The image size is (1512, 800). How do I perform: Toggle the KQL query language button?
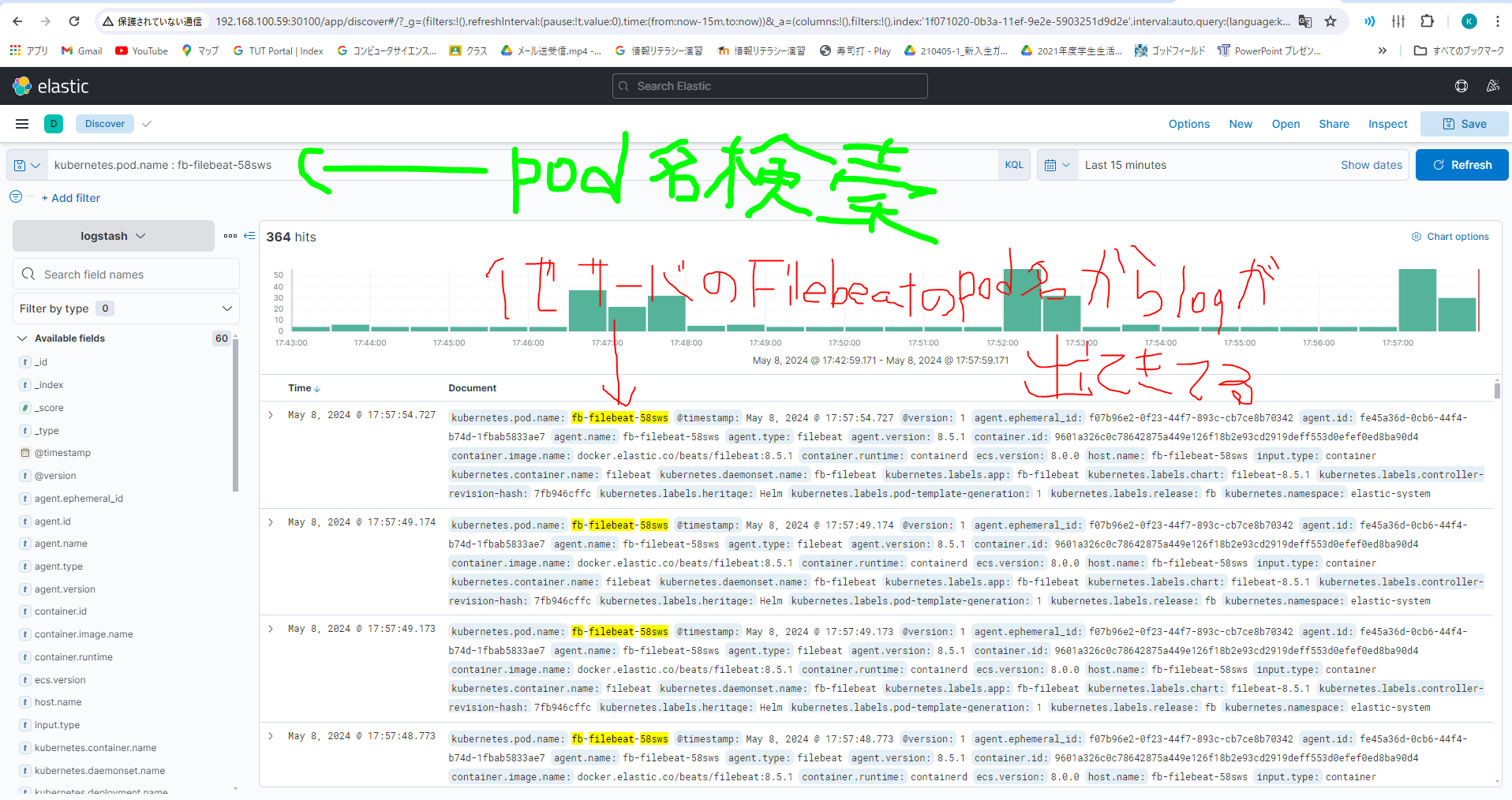[1014, 164]
